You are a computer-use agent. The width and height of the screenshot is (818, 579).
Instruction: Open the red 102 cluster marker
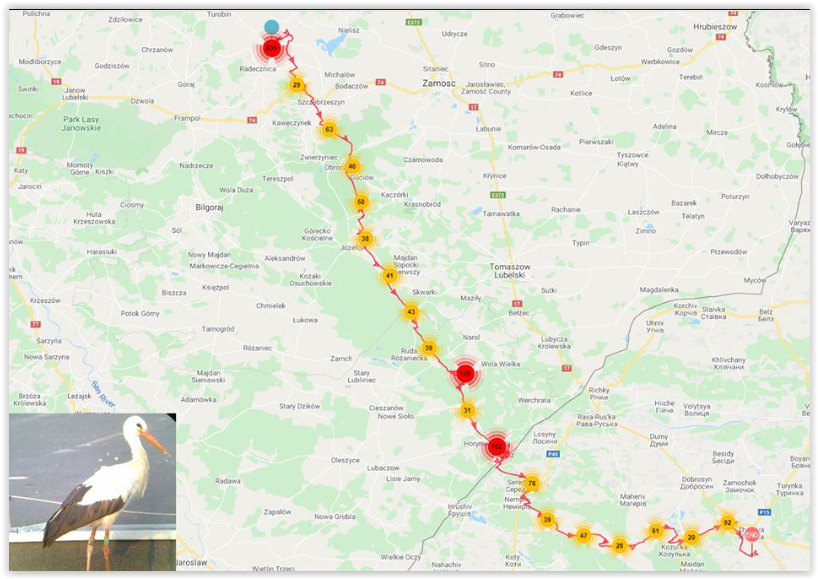[x=496, y=447]
